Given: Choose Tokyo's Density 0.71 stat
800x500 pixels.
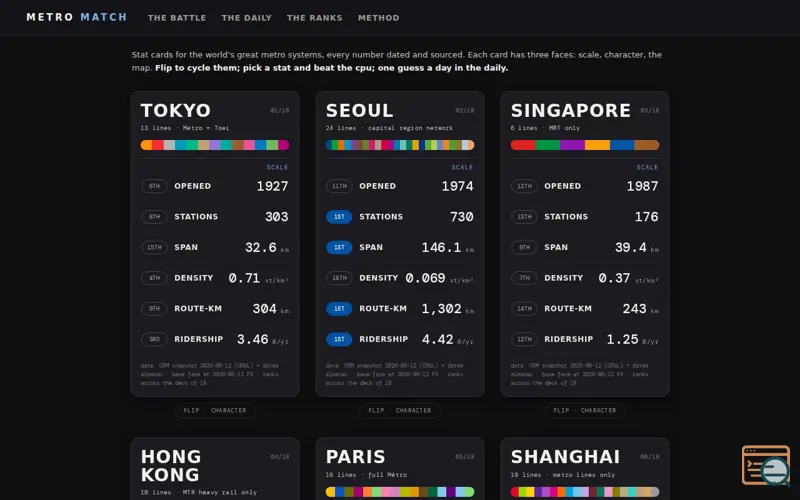Looking at the screenshot, I should 215,278.
